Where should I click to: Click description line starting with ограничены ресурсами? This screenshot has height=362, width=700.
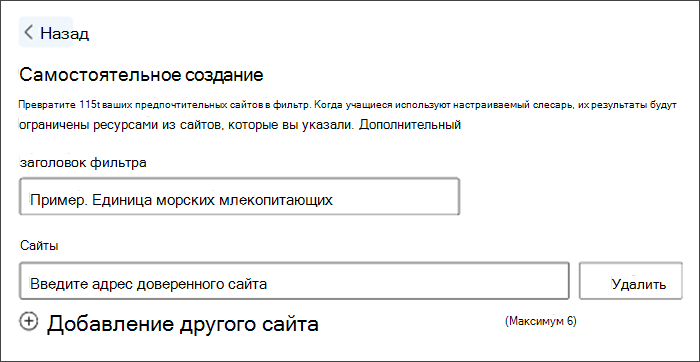click(x=240, y=125)
